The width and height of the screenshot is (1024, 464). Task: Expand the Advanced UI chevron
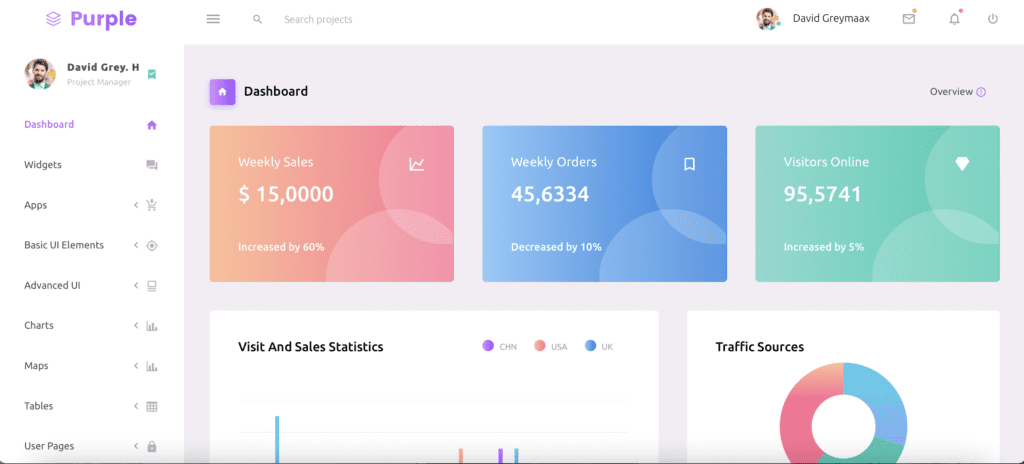[136, 286]
